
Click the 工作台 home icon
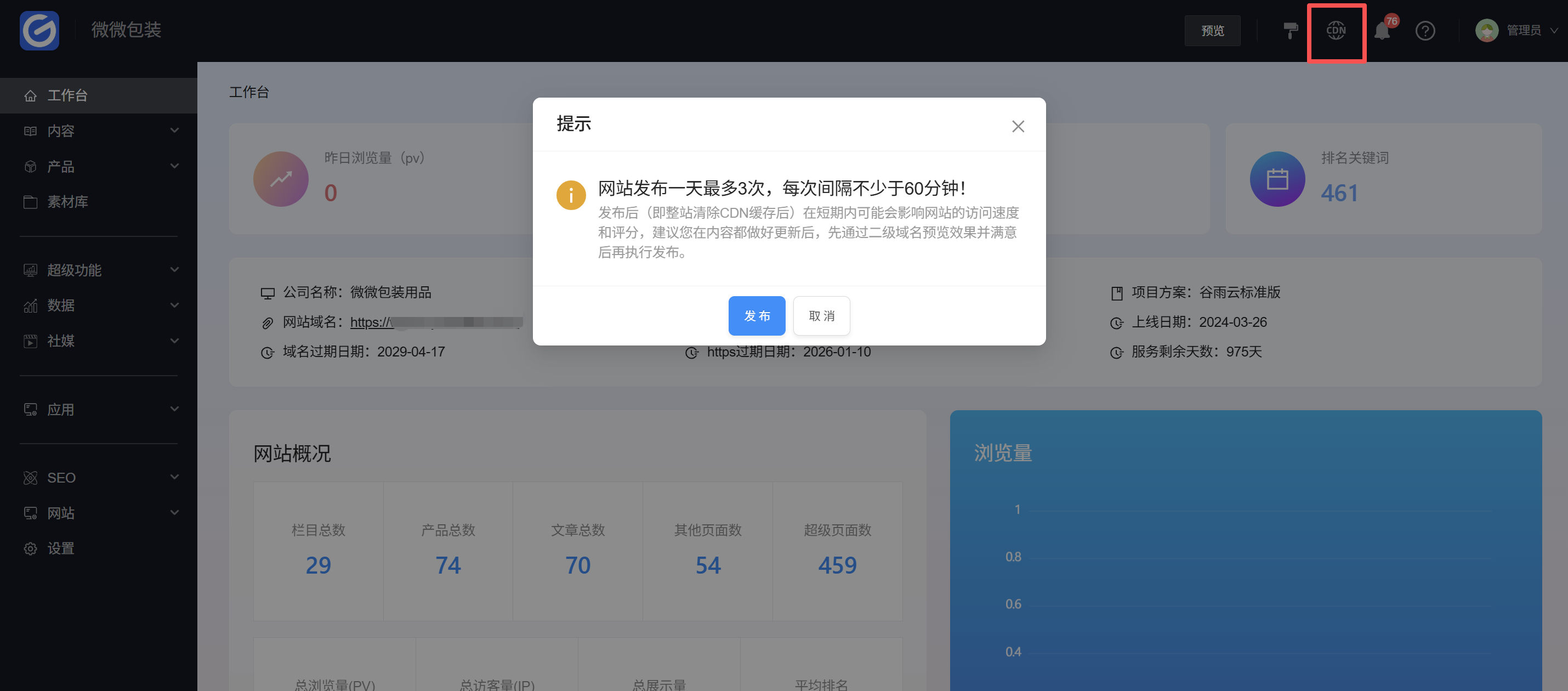pos(31,95)
